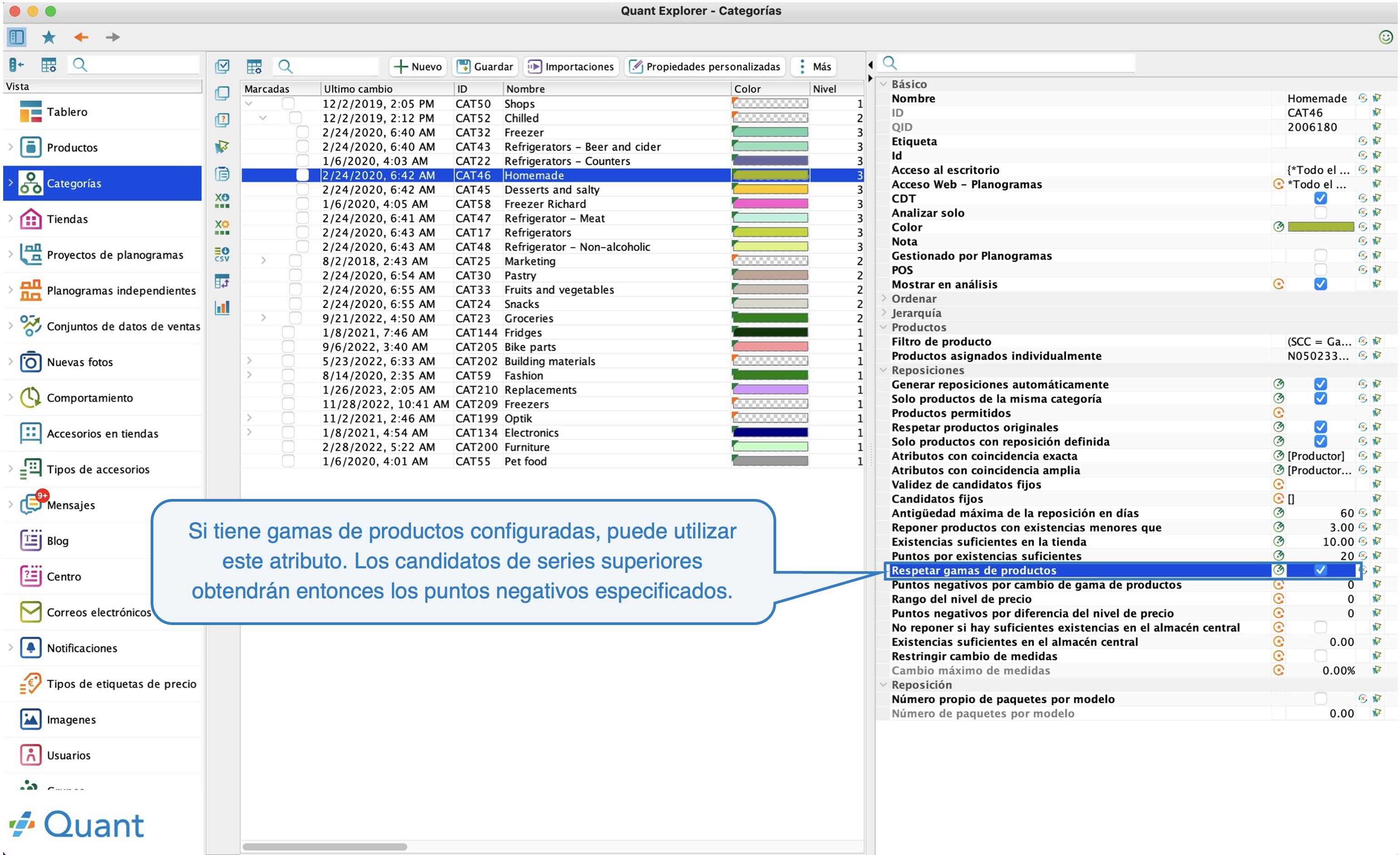1400x855 pixels.
Task: Toggle Respetar gamas de productos checkbox
Action: 1321,570
